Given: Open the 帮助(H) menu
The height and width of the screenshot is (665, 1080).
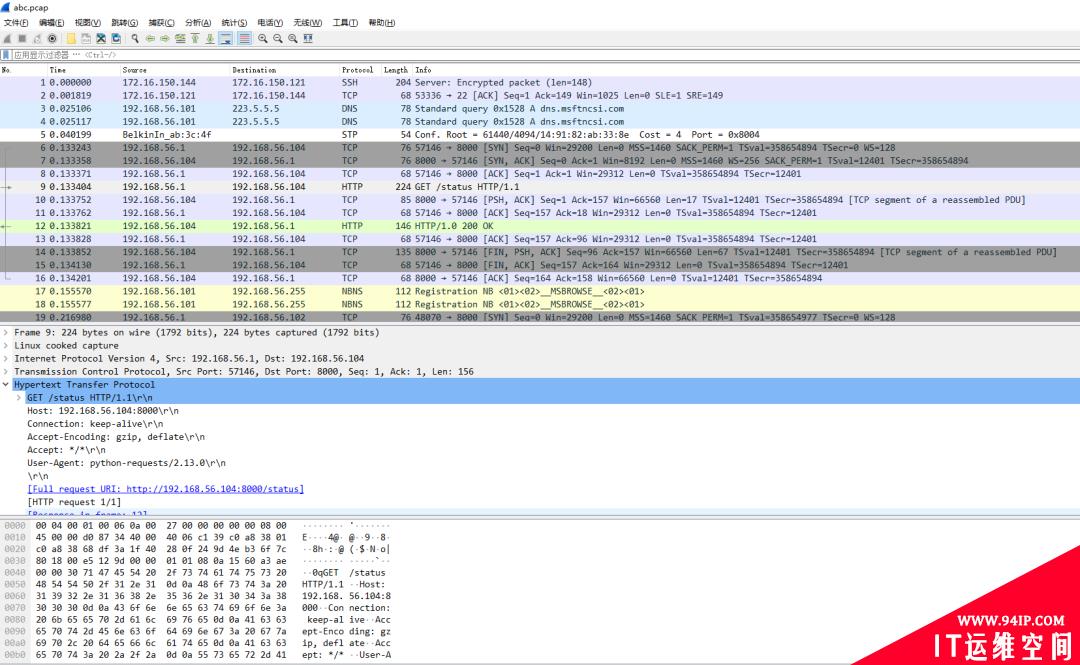Looking at the screenshot, I should [382, 23].
